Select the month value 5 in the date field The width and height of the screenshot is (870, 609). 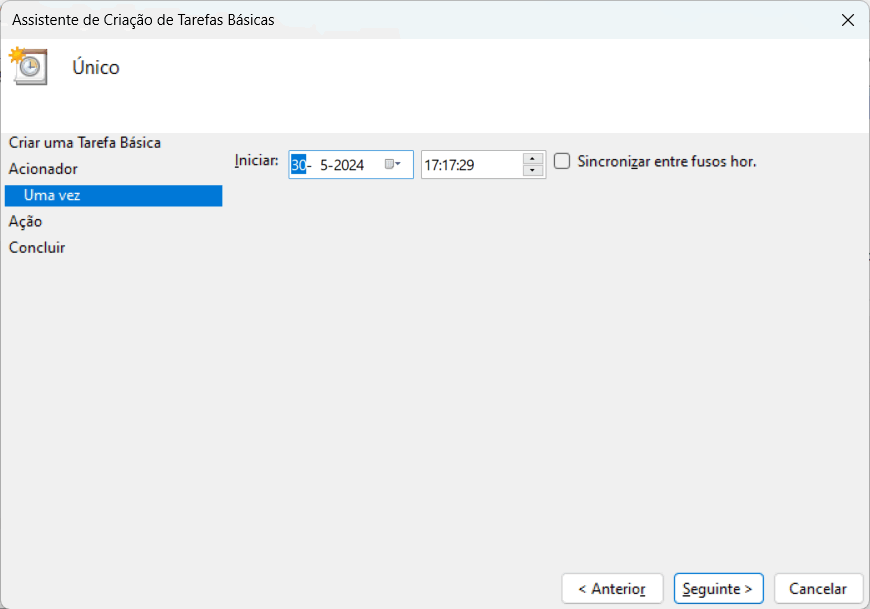tap(324, 165)
